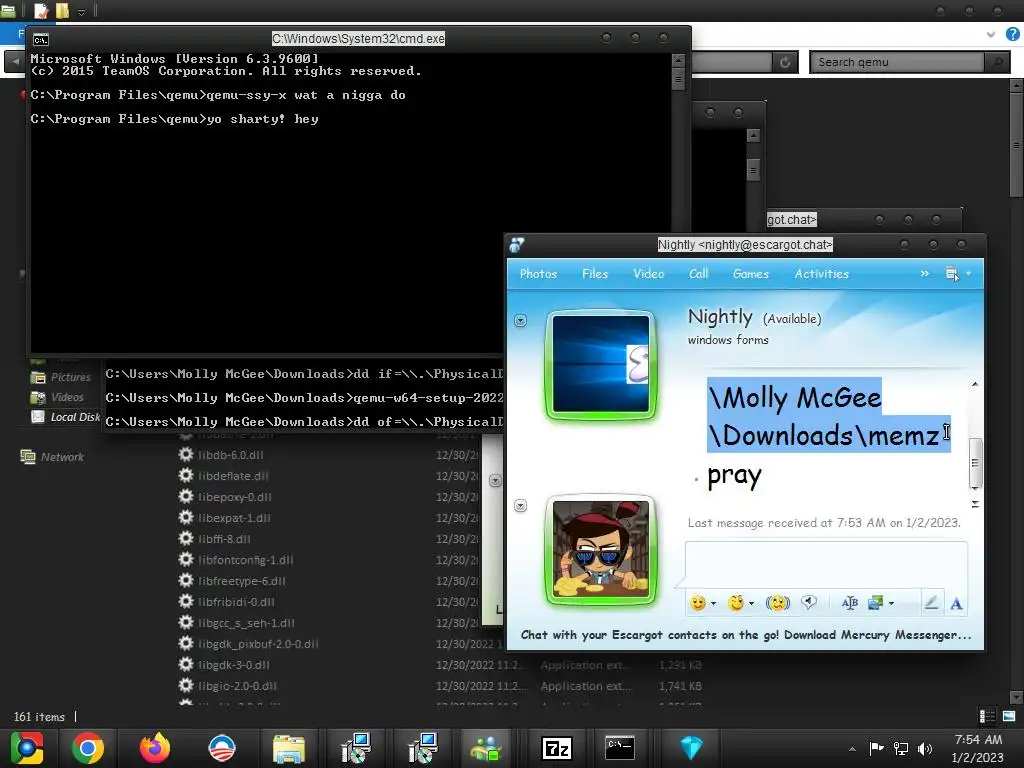Click the messenger menu icon beside Activities overflow
The height and width of the screenshot is (768, 1024).
pyautogui.click(x=952, y=274)
